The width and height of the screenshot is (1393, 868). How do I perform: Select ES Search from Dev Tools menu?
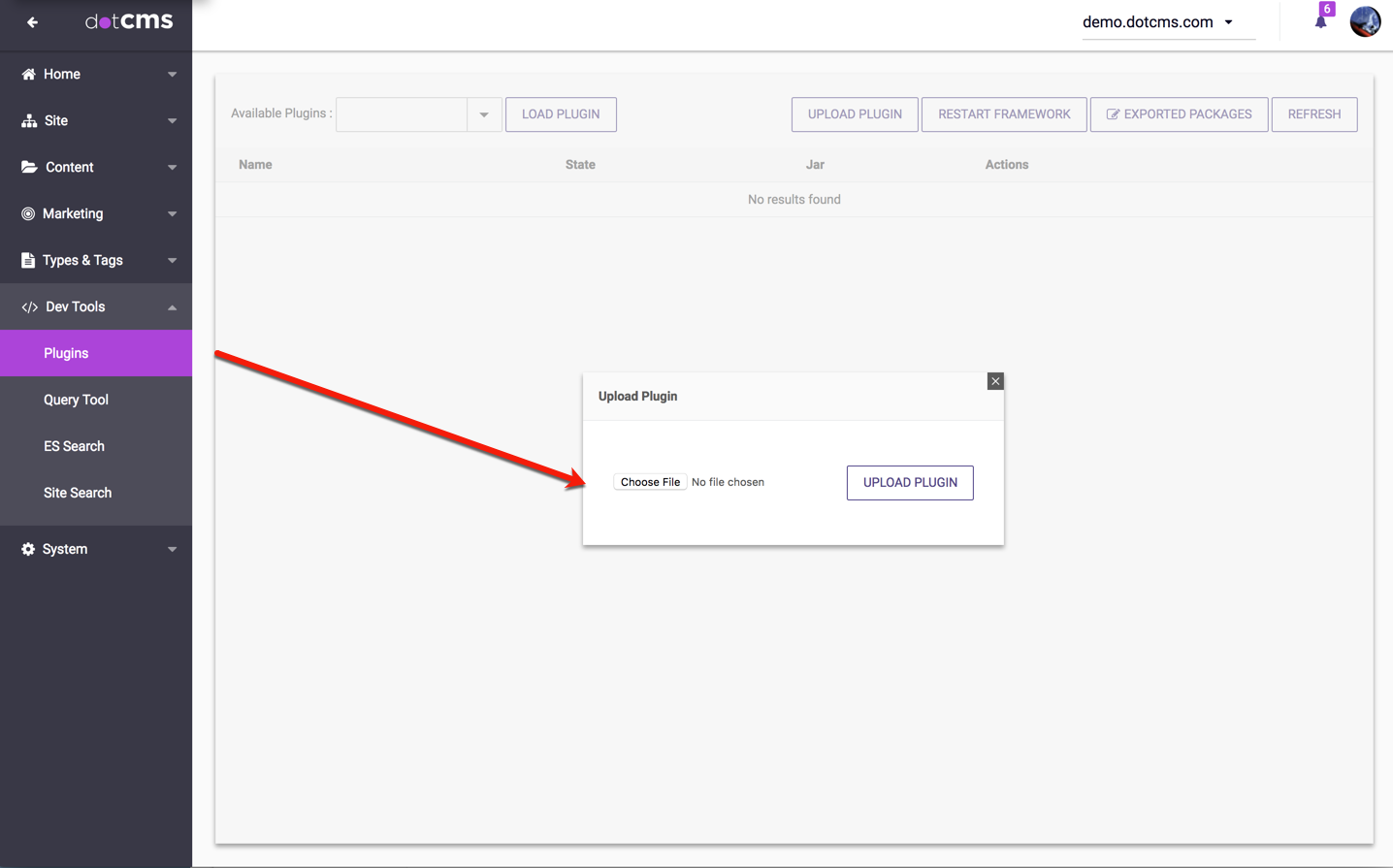pos(74,446)
